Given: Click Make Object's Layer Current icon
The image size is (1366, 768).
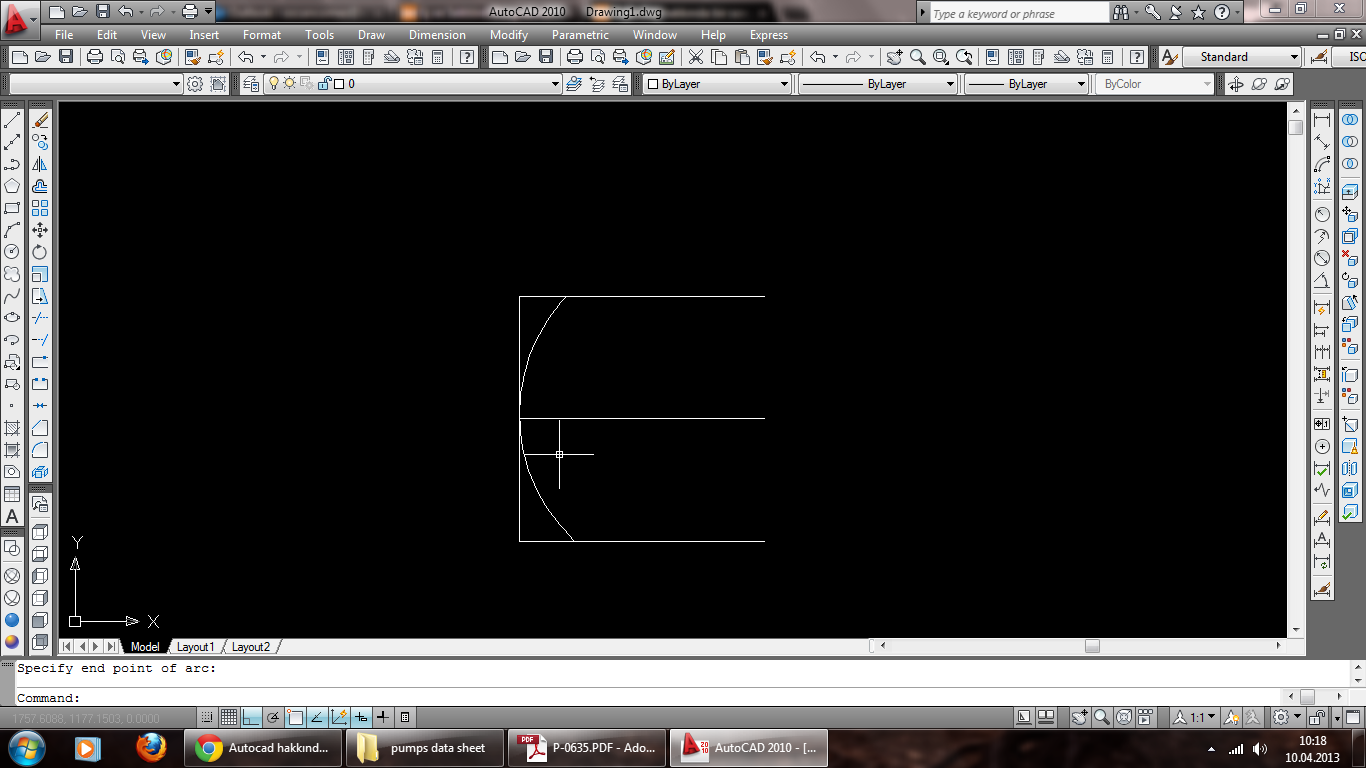Looking at the screenshot, I should pos(574,84).
